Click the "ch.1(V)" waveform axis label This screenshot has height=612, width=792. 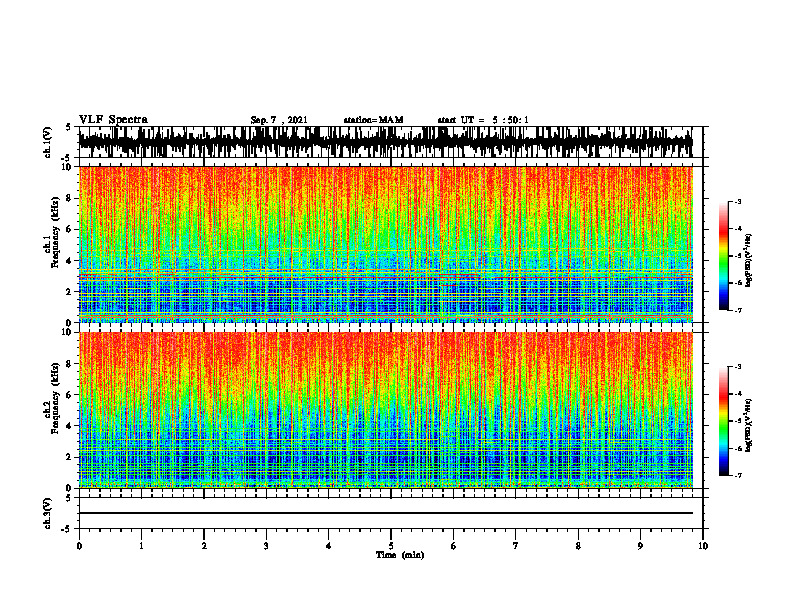48,142
